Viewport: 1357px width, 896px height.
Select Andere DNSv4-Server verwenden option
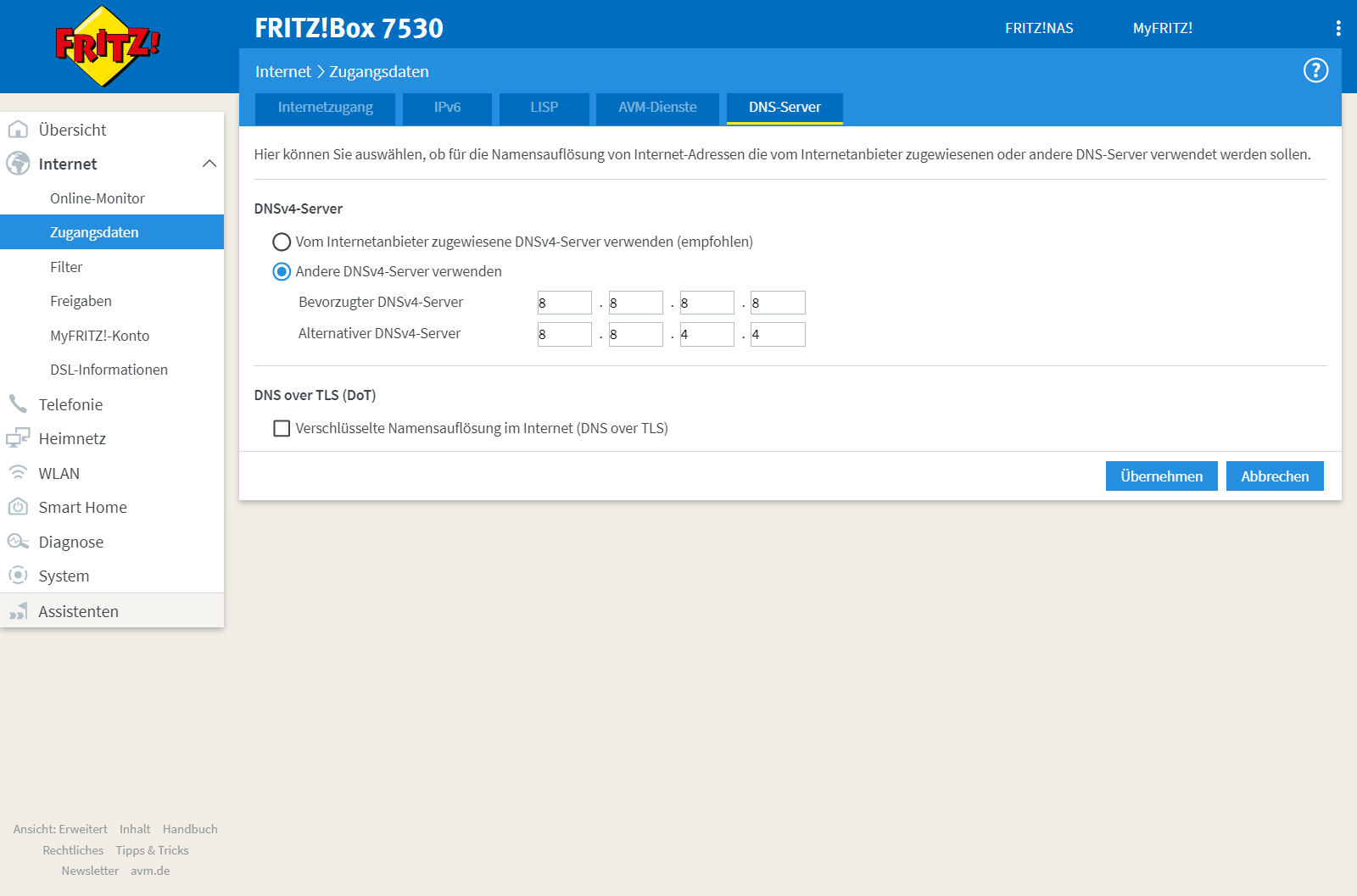coord(282,272)
